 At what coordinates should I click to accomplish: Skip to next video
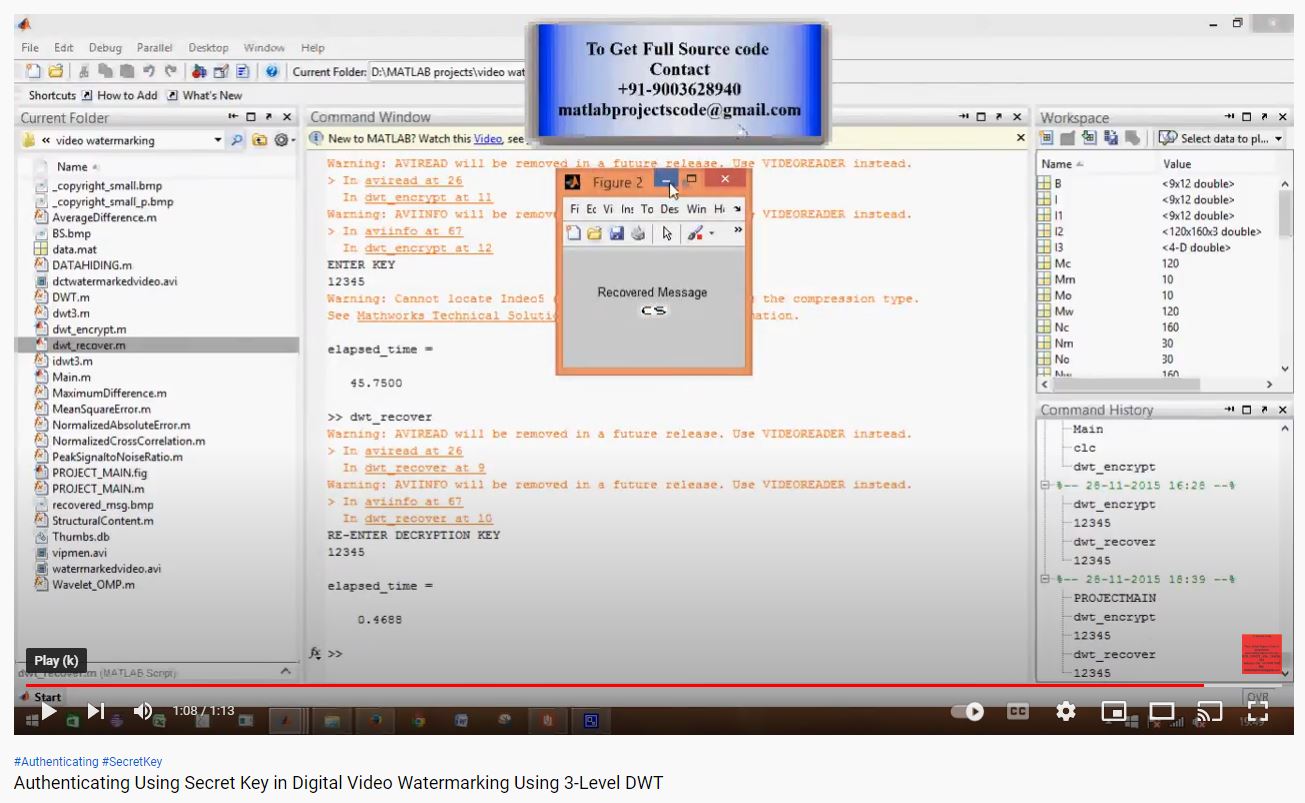[96, 711]
